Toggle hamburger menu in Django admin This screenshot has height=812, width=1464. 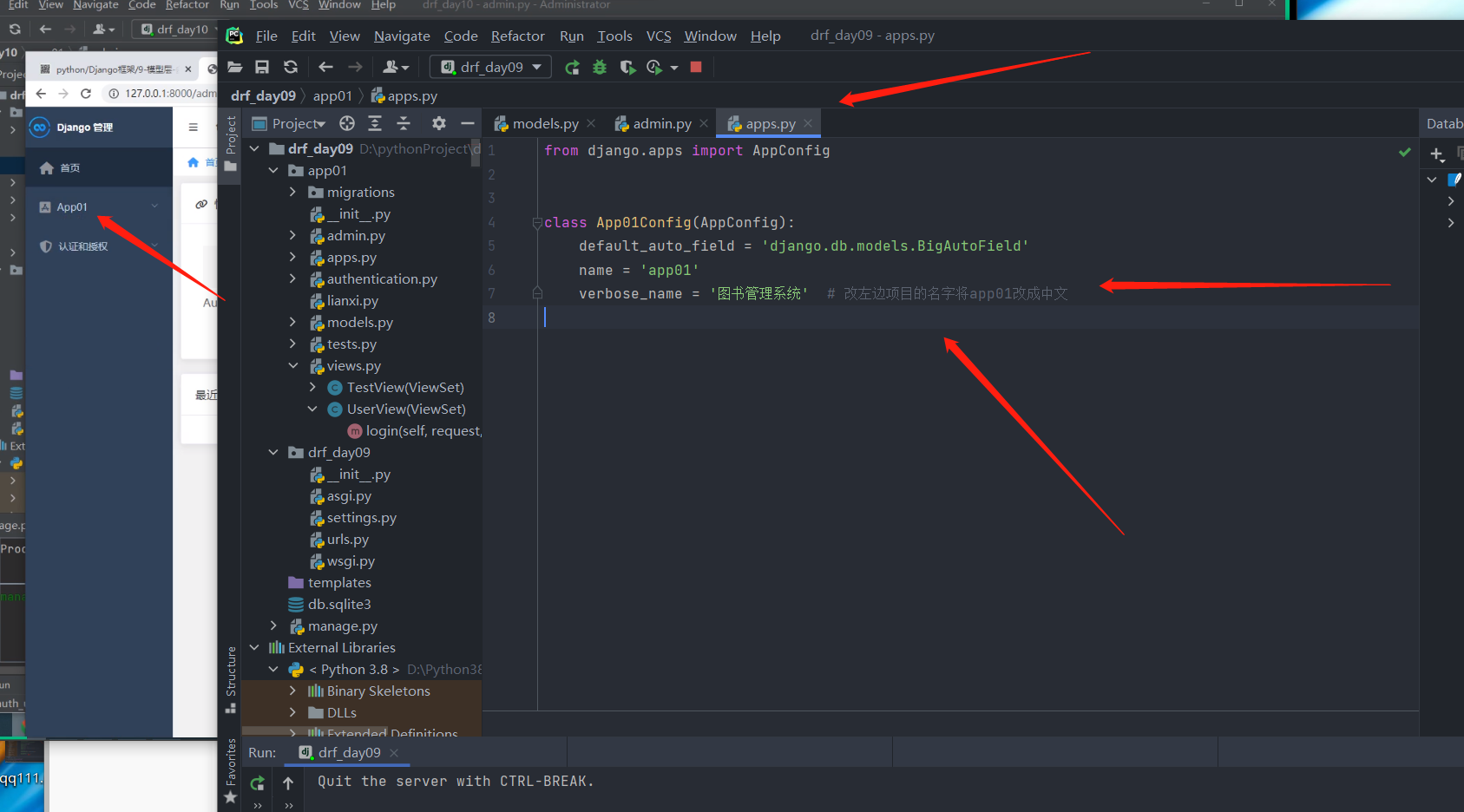(x=194, y=128)
